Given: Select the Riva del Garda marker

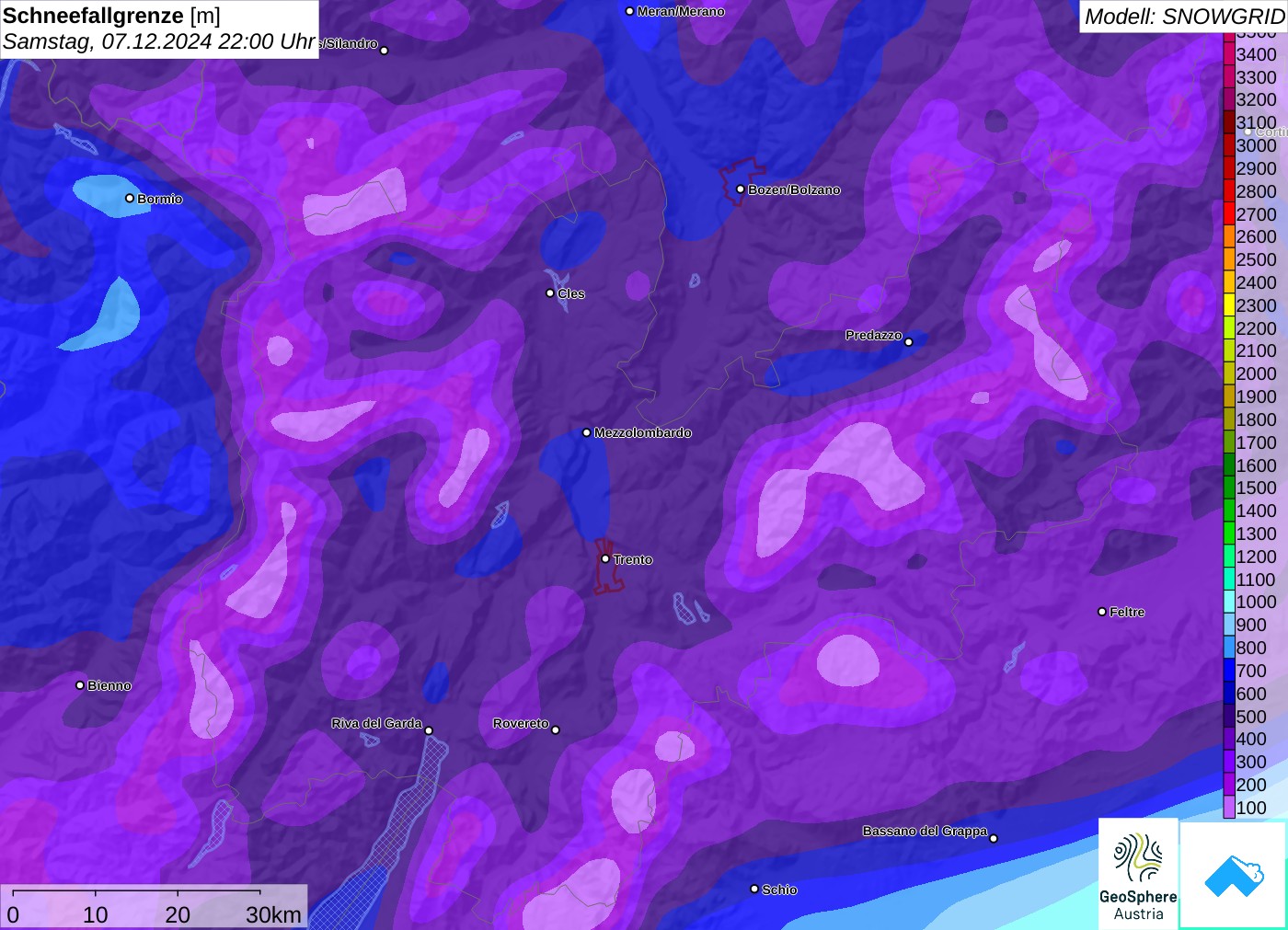Looking at the screenshot, I should pos(429,730).
